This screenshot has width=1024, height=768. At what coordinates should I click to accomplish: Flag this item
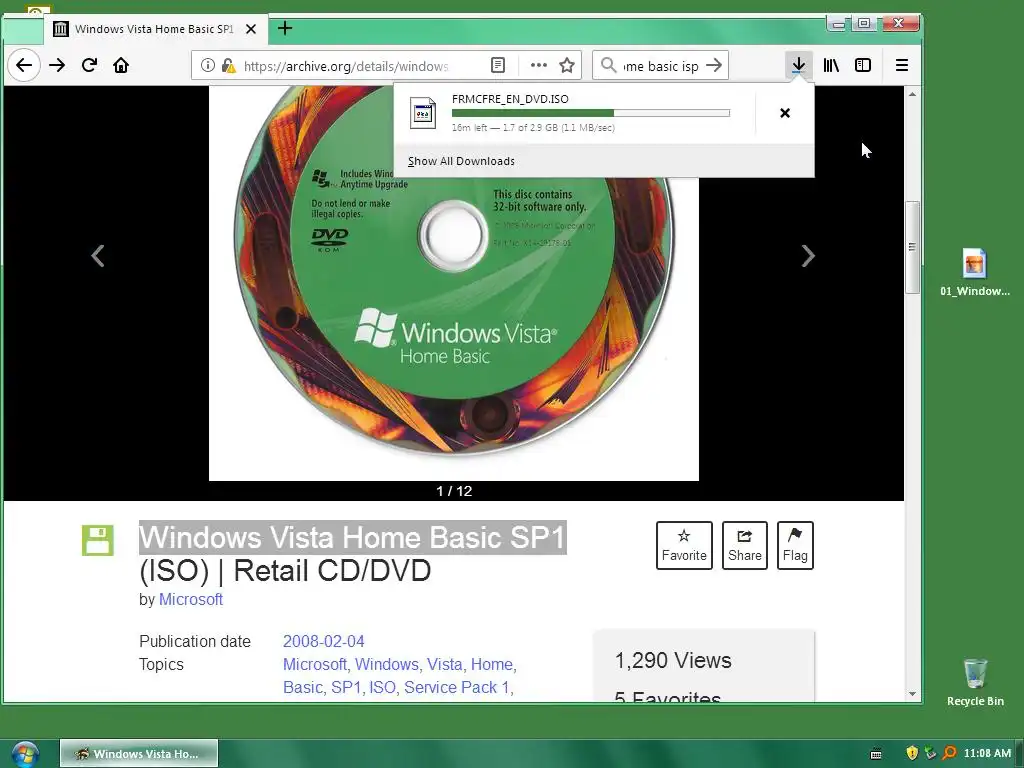pos(795,545)
